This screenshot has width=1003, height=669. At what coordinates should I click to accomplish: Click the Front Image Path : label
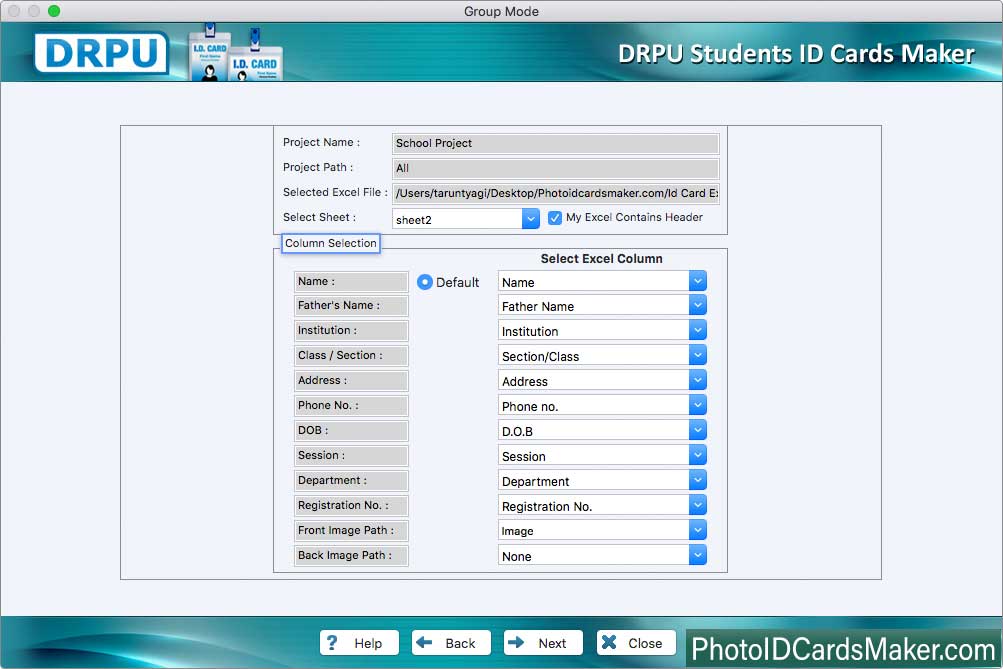click(x=351, y=530)
